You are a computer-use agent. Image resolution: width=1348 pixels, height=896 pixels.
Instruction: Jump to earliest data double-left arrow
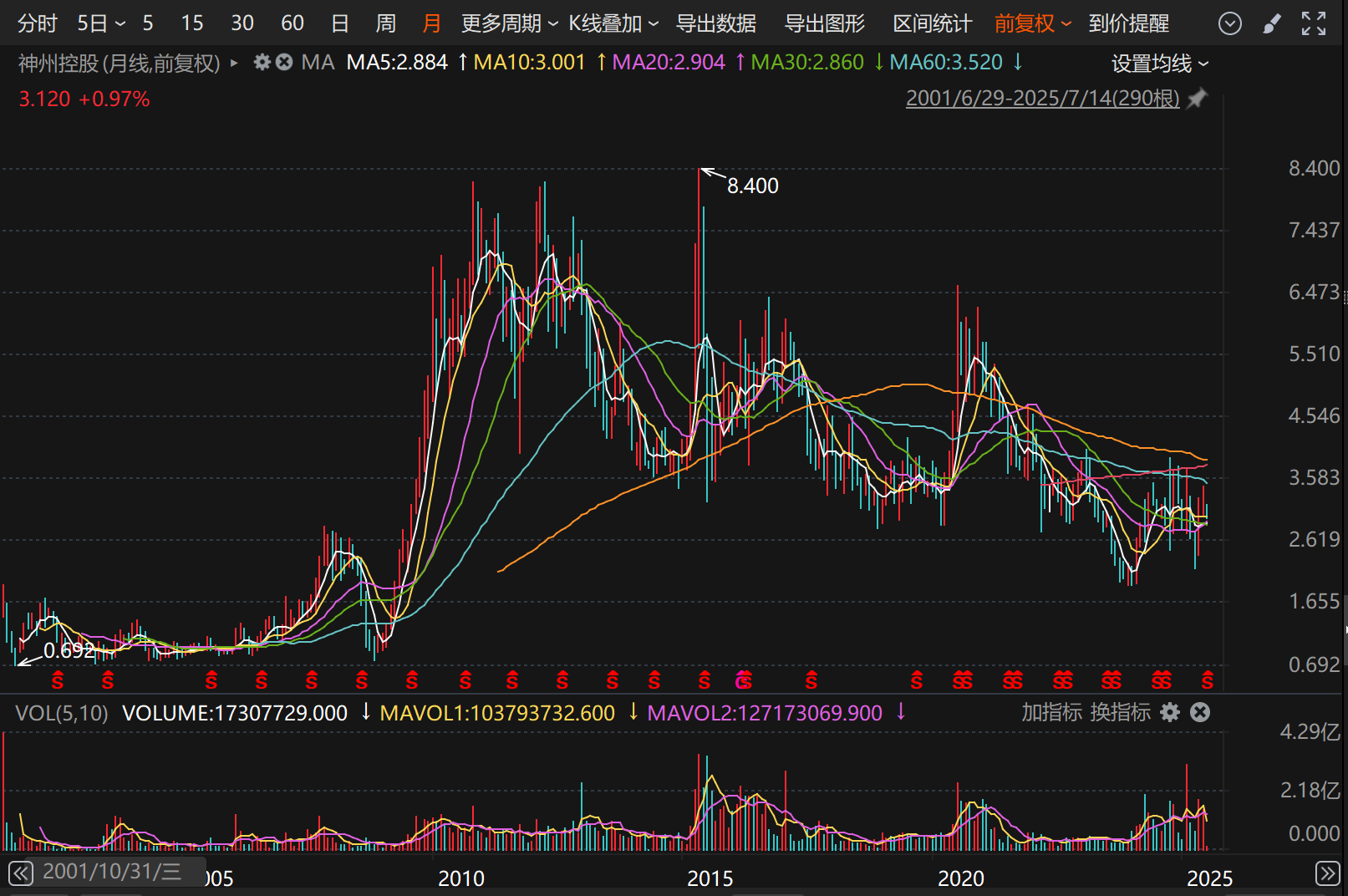[x=21, y=873]
